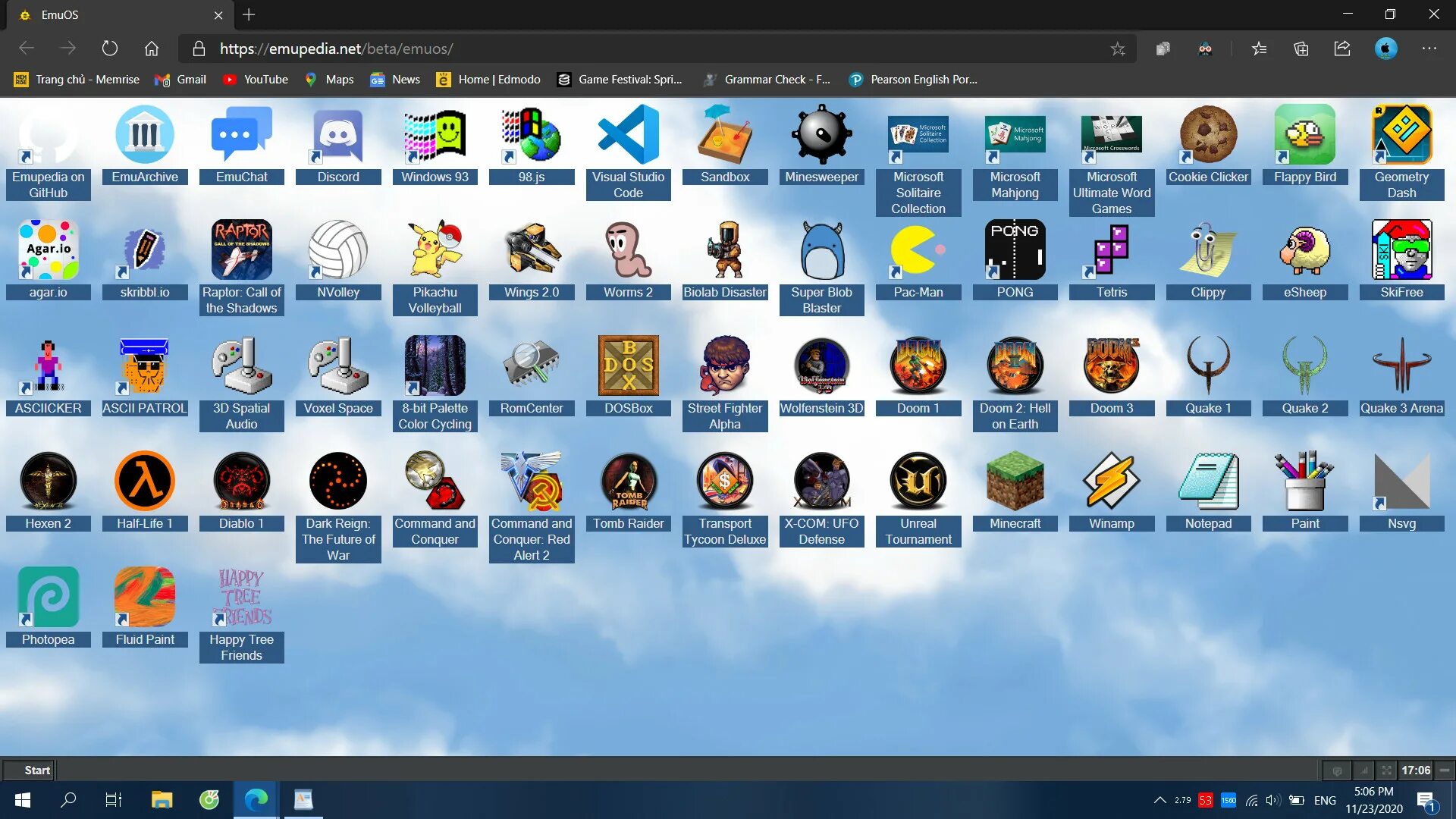Click the fullscreen icon in EmuOS tray

tap(1386, 770)
